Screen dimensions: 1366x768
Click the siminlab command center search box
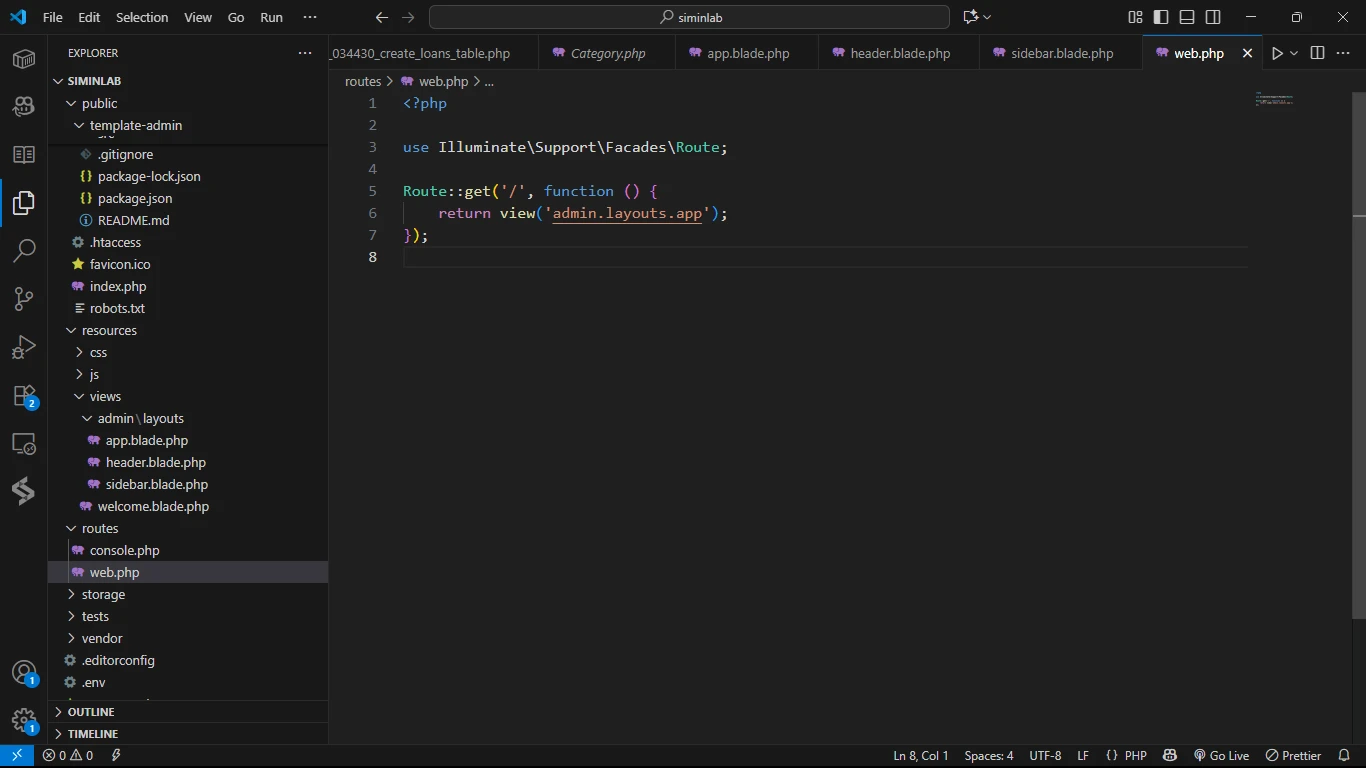point(689,17)
